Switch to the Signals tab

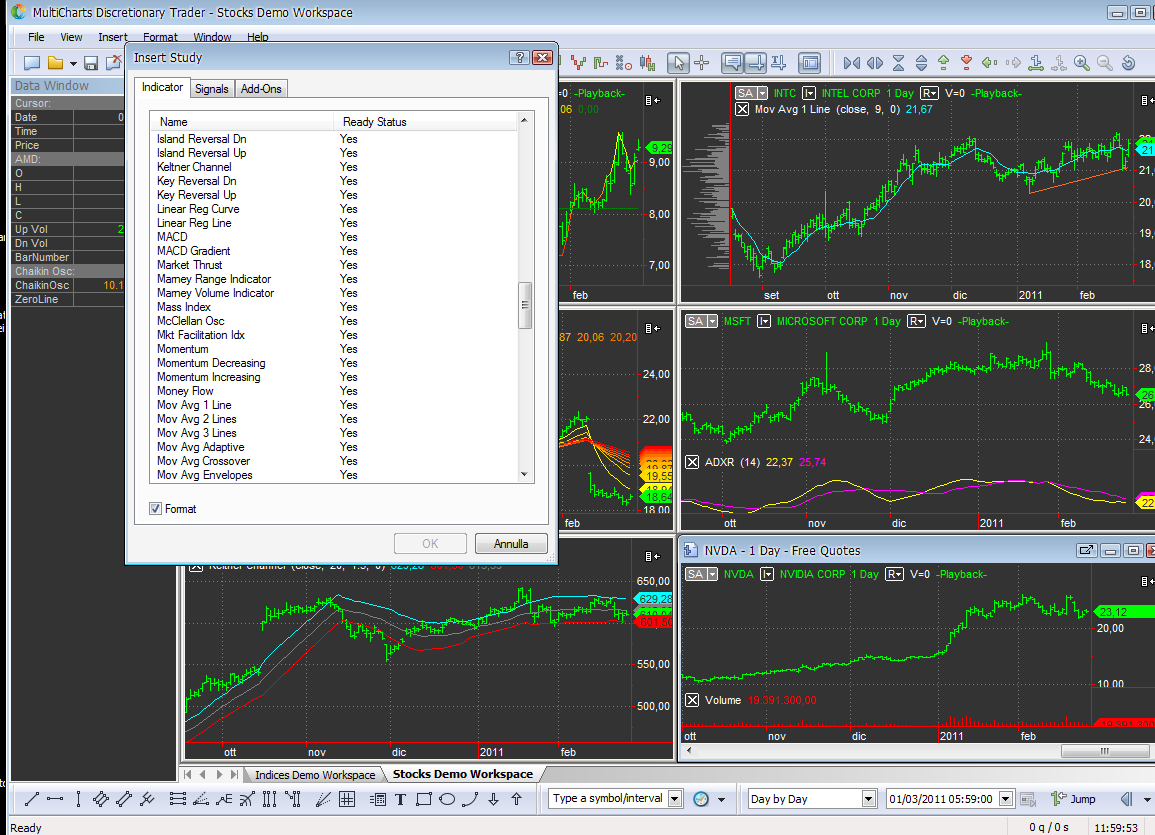211,89
